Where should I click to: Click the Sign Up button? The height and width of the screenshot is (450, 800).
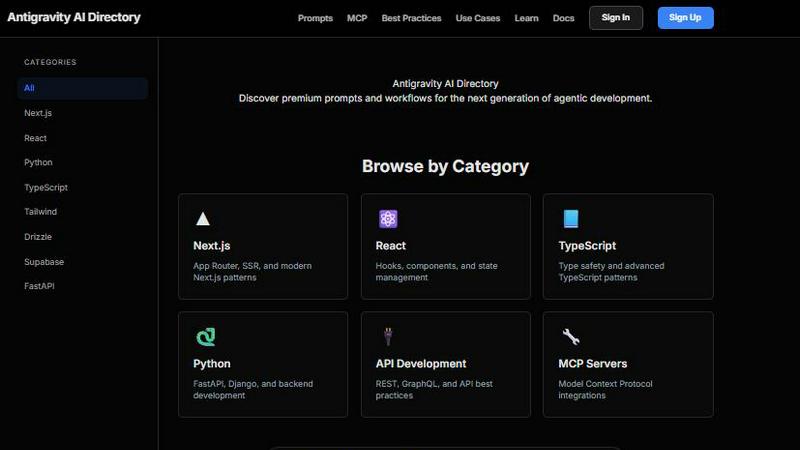pyautogui.click(x=685, y=18)
